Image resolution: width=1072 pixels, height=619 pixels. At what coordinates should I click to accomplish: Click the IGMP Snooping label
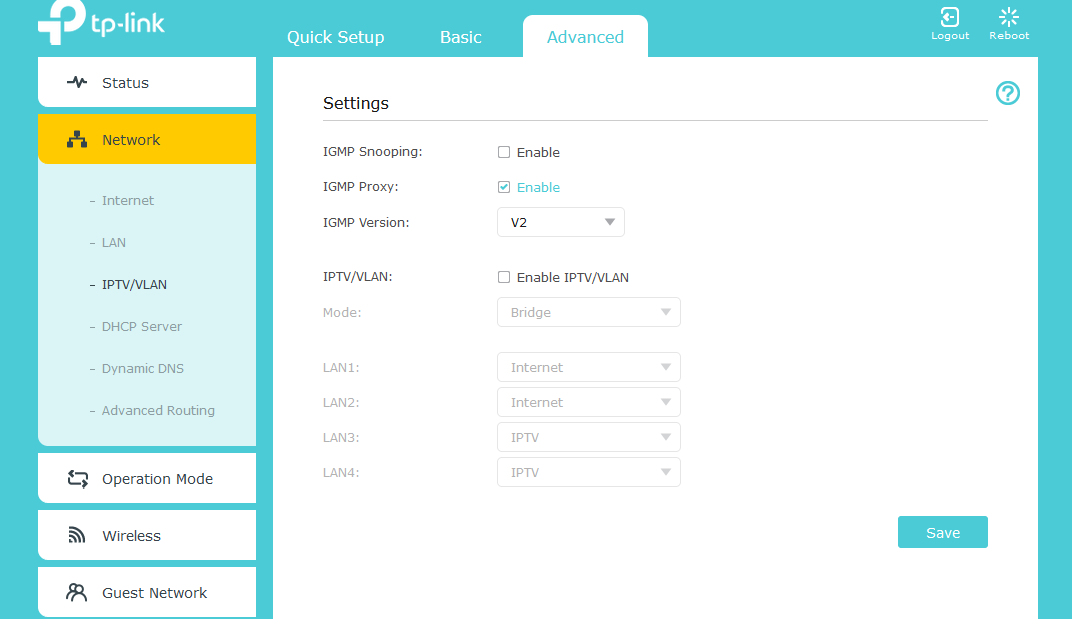coord(373,152)
